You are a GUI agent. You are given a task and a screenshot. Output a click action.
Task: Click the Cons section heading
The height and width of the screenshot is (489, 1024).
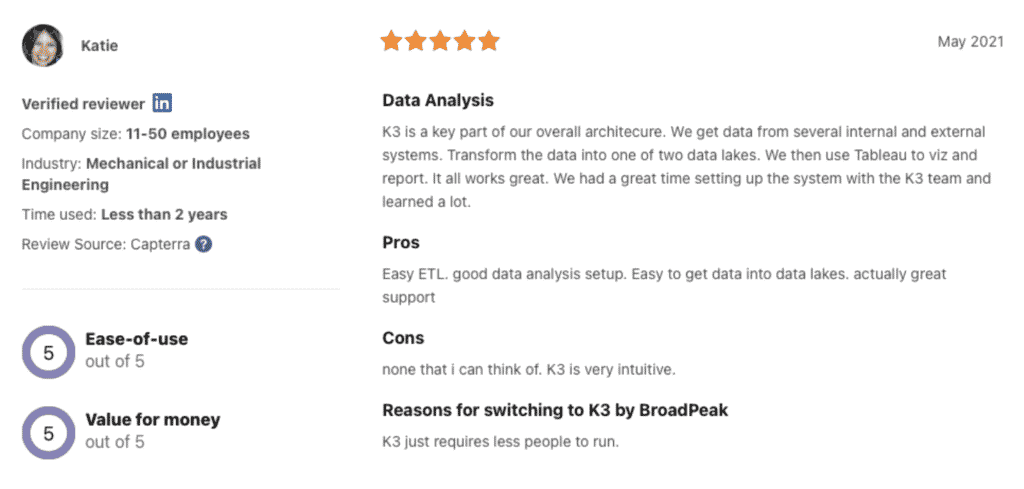click(x=403, y=338)
